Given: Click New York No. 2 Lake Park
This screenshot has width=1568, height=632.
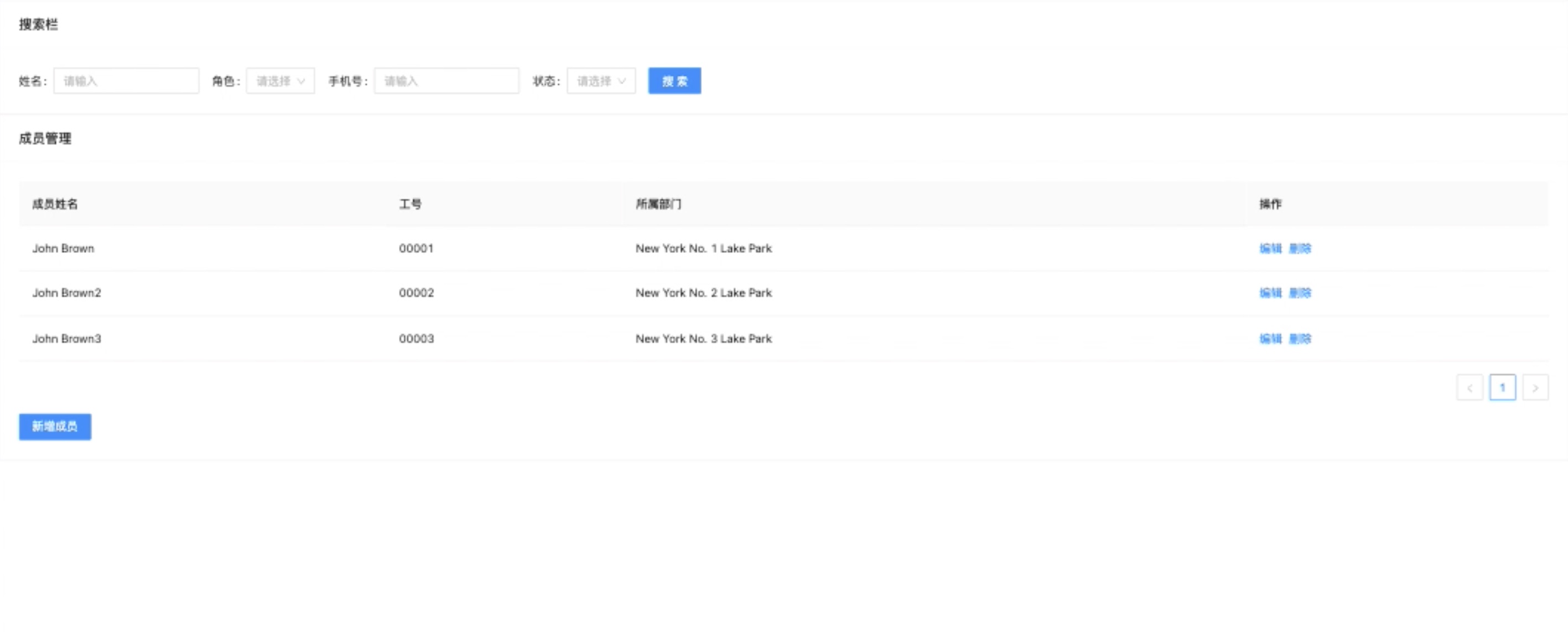Looking at the screenshot, I should (x=704, y=293).
